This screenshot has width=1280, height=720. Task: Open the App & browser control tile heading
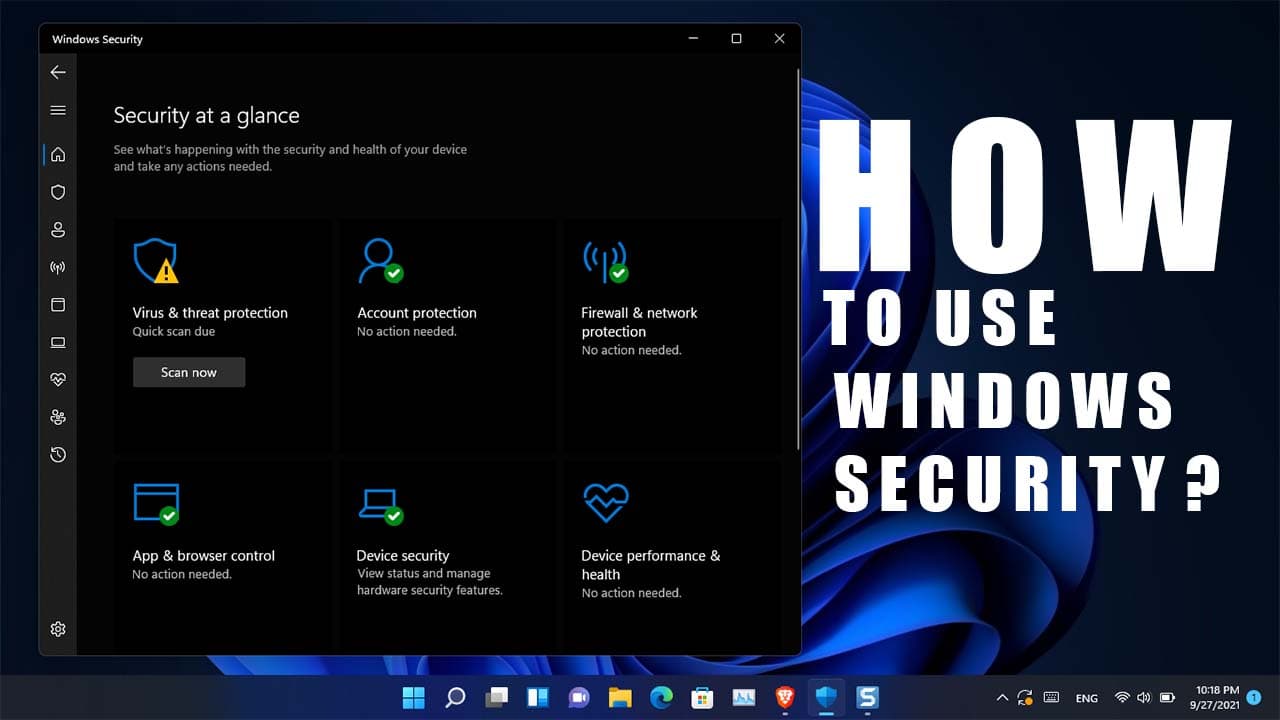click(203, 556)
